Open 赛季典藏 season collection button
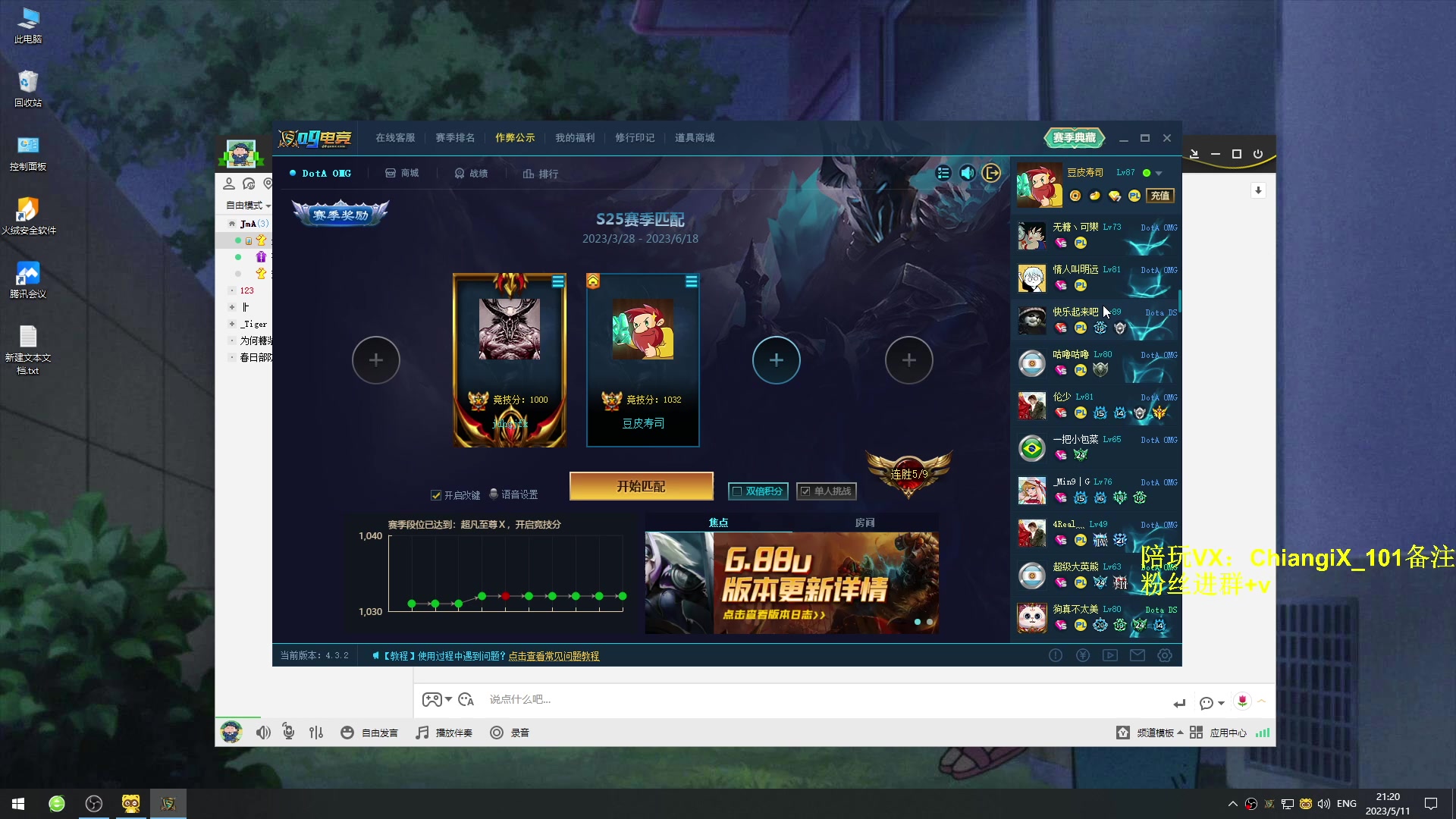The image size is (1456, 819). click(x=1075, y=137)
